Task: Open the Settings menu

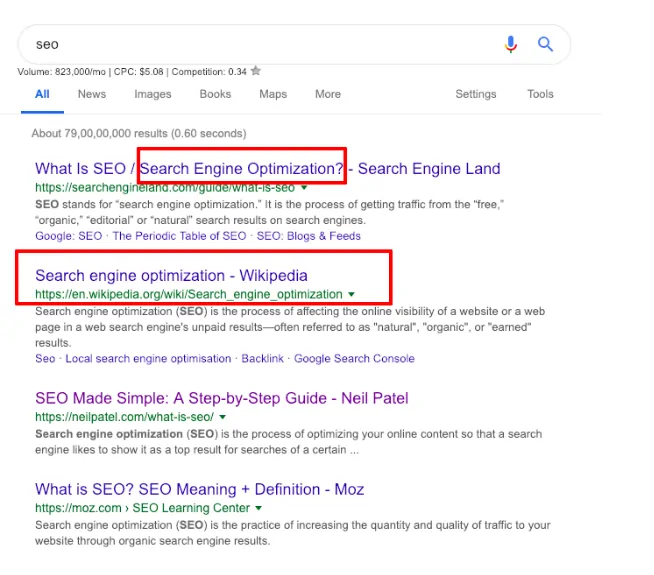Action: 476,94
